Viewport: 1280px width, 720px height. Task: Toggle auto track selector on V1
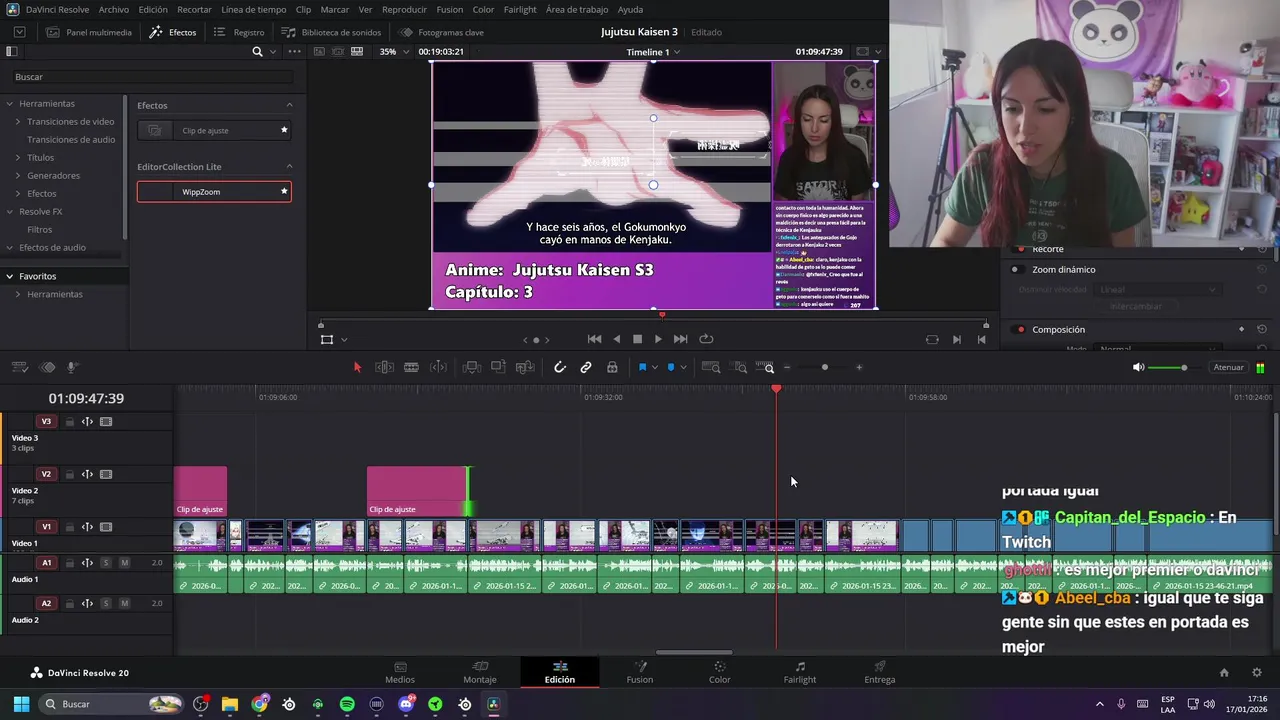tap(87, 527)
